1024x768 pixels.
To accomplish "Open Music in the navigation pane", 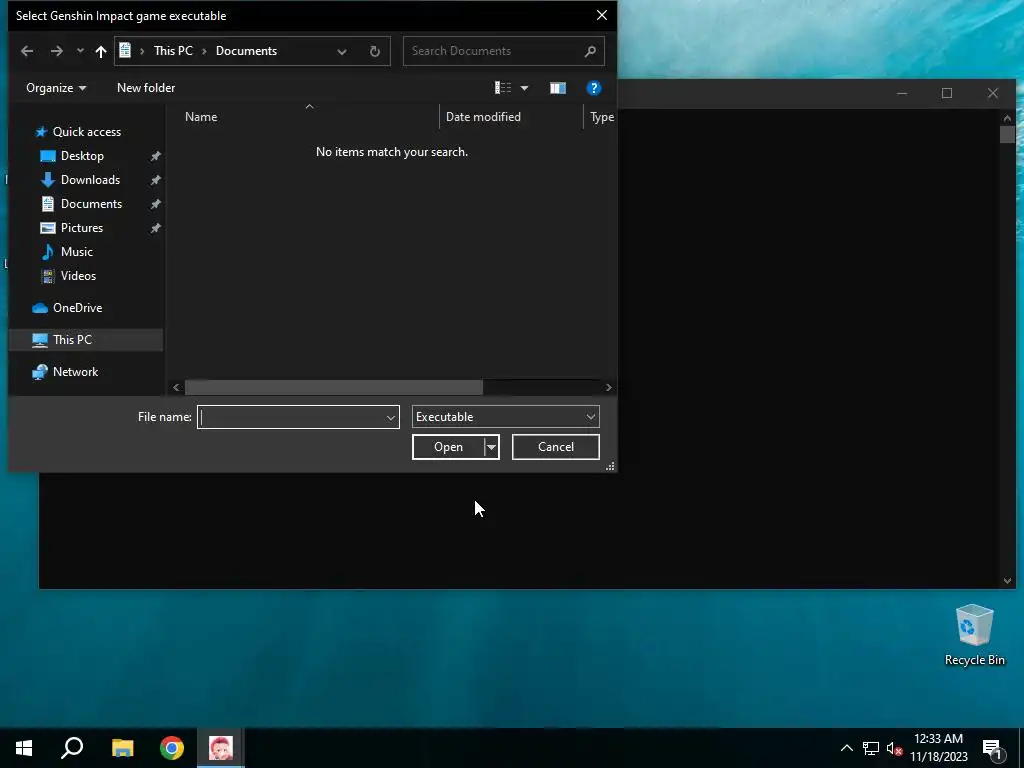I will click(76, 251).
